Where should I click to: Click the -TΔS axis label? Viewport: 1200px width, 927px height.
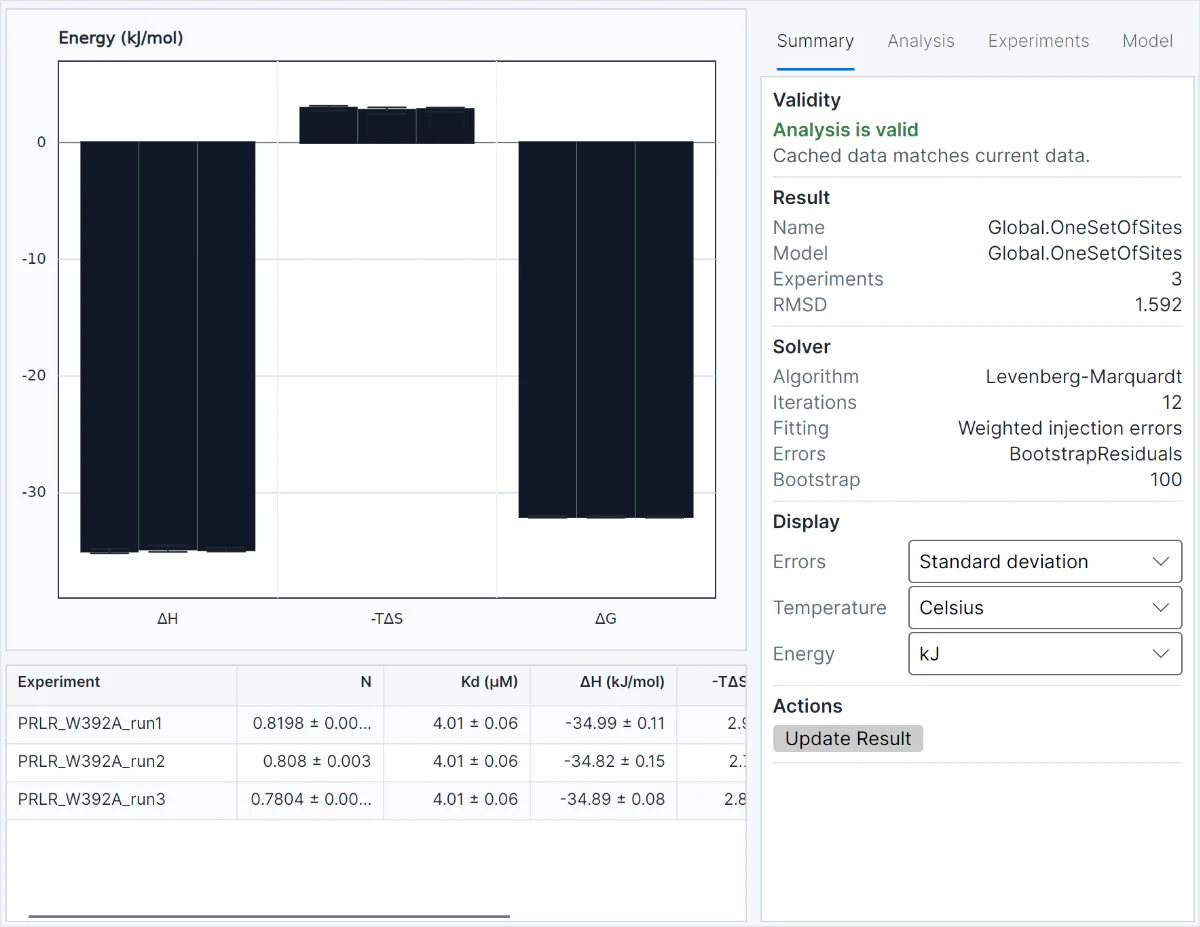click(387, 619)
